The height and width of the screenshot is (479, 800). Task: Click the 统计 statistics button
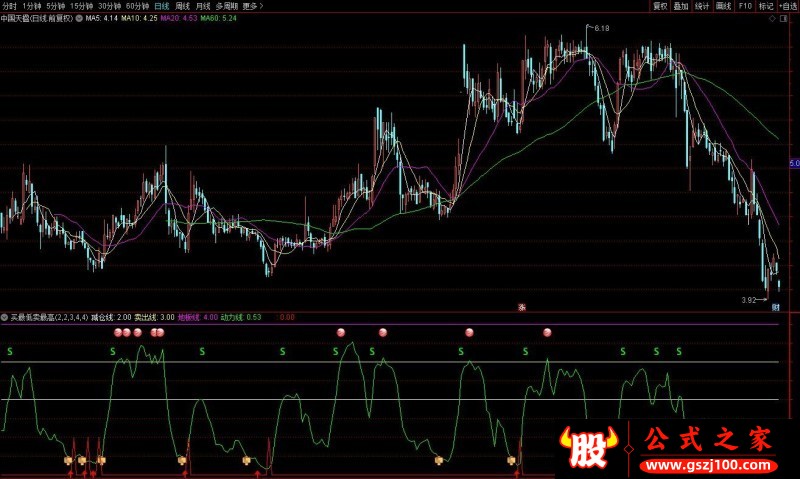point(701,6)
